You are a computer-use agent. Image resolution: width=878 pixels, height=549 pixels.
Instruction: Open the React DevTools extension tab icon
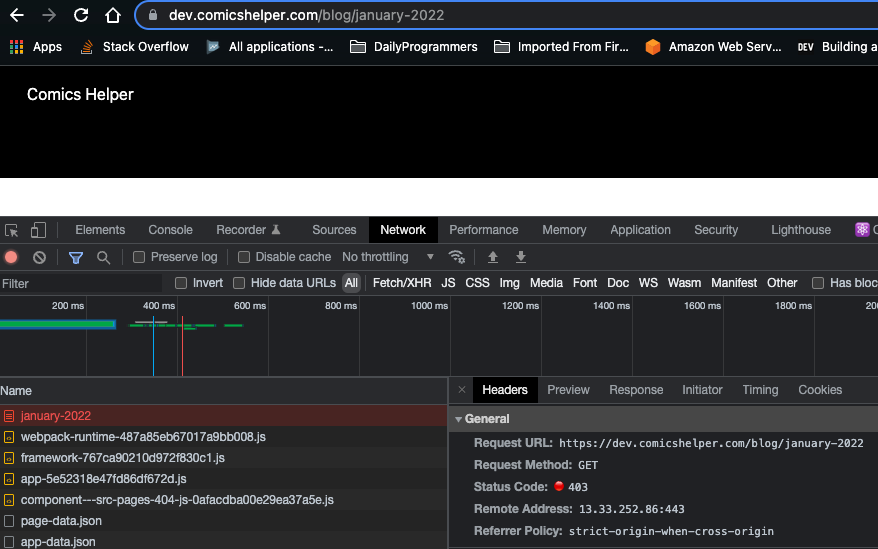pos(862,230)
